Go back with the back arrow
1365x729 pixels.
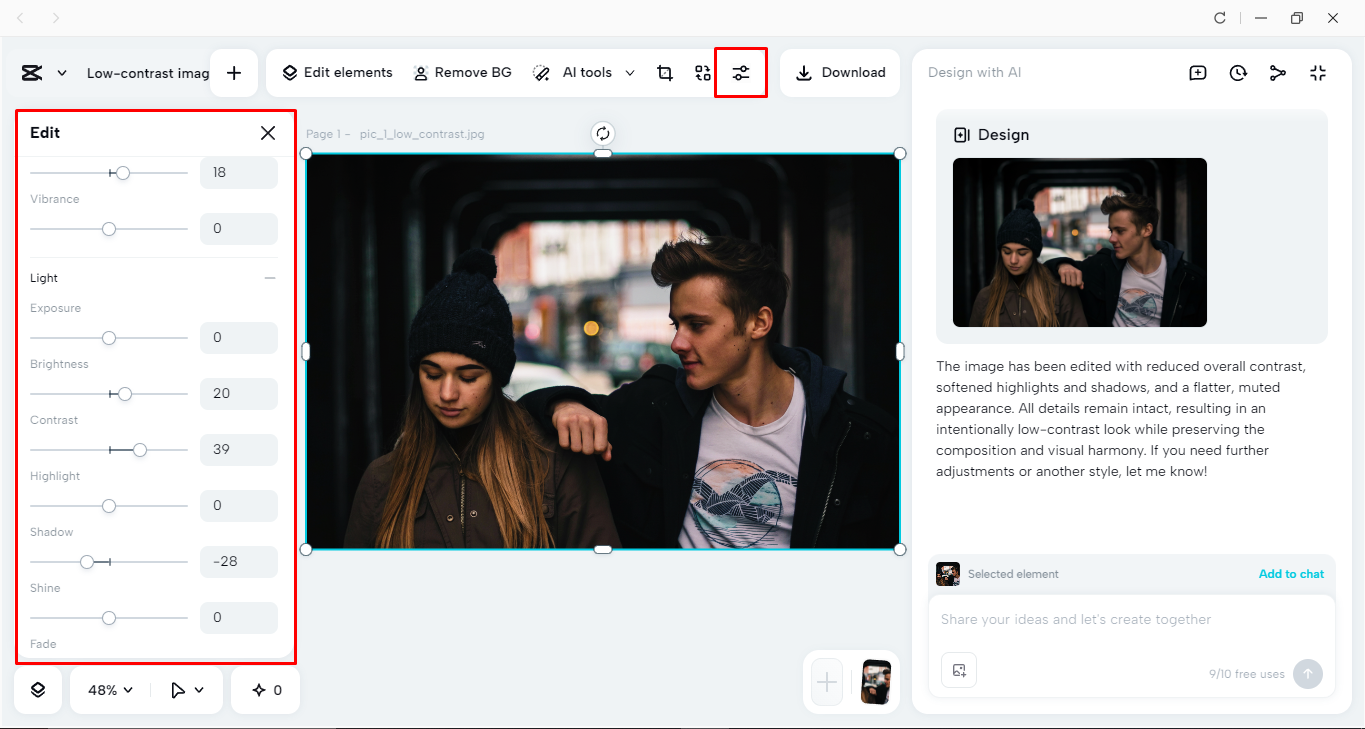tap(21, 18)
